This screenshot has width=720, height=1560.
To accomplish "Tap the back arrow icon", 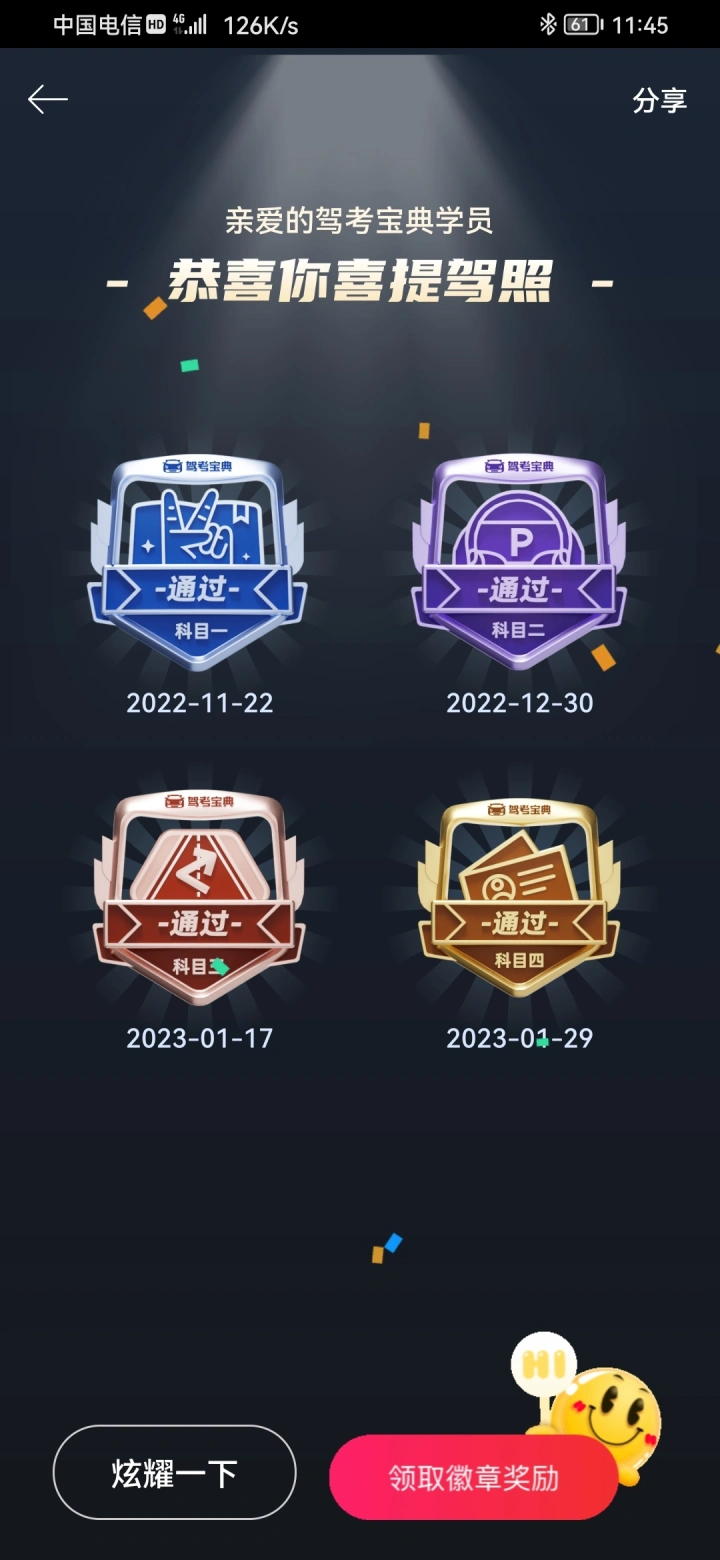I will [x=47, y=99].
